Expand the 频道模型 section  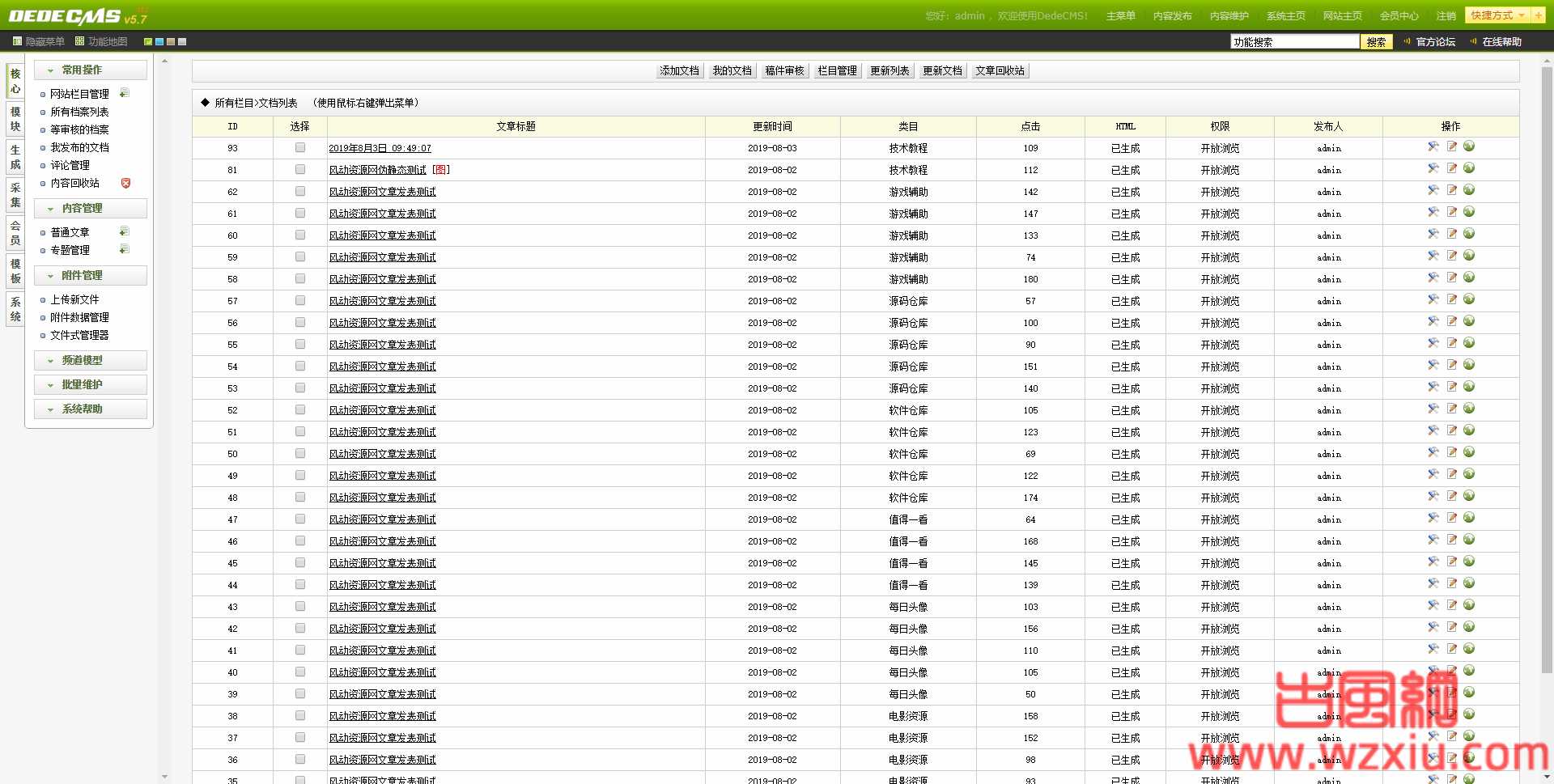point(91,360)
